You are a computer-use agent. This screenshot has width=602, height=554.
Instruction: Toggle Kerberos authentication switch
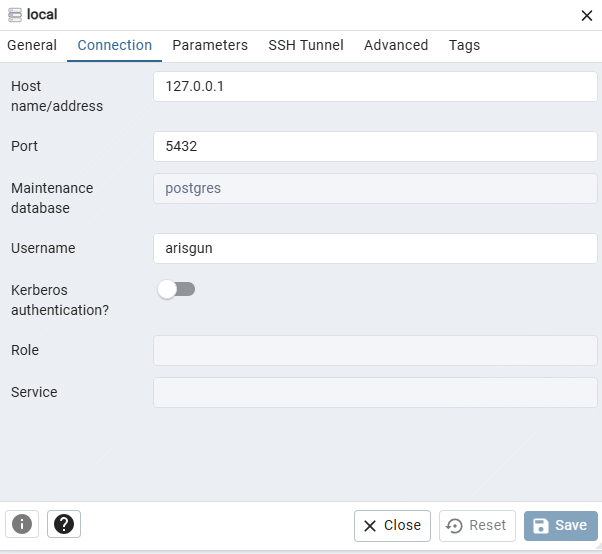pyautogui.click(x=176, y=289)
